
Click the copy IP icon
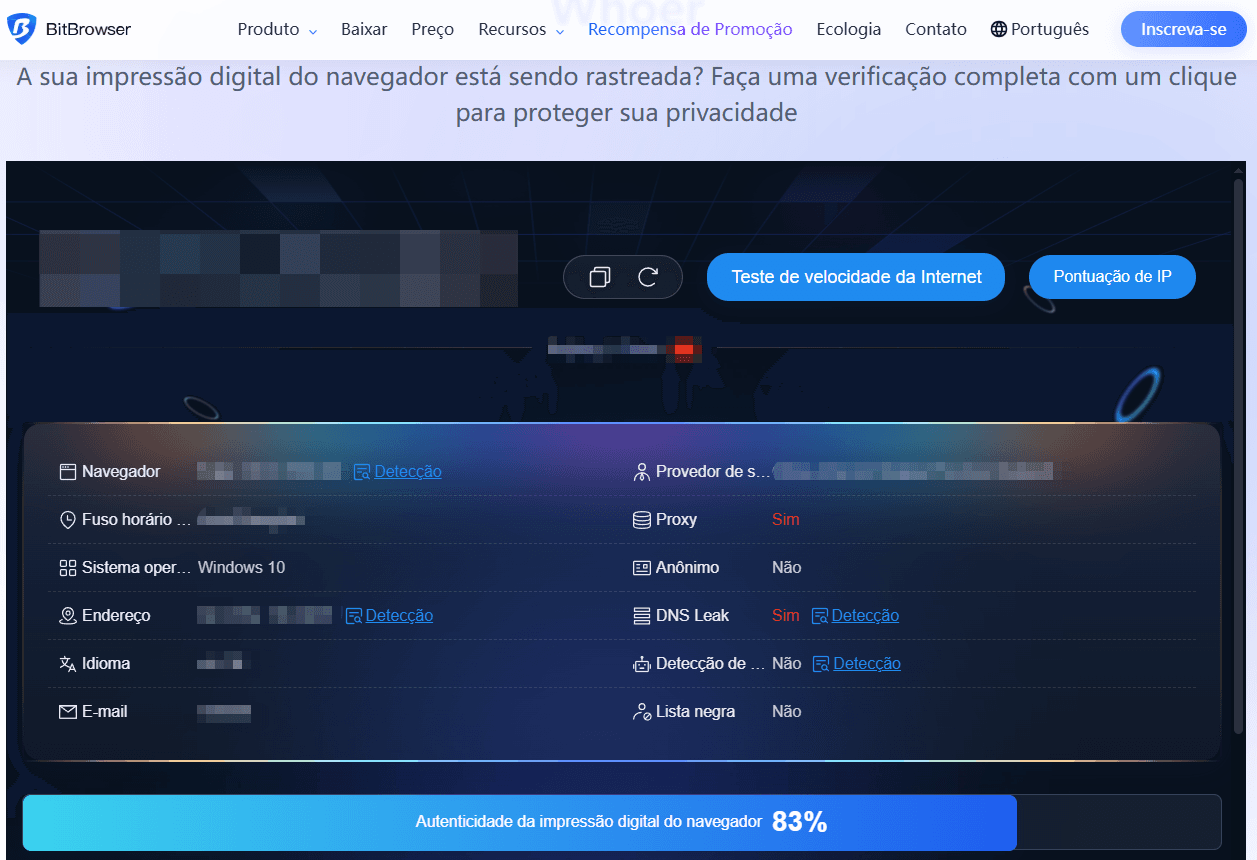[600, 277]
